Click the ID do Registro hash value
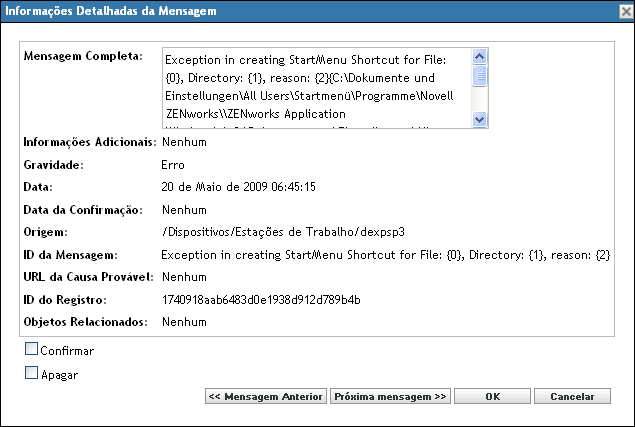This screenshot has width=635, height=427. click(x=261, y=300)
